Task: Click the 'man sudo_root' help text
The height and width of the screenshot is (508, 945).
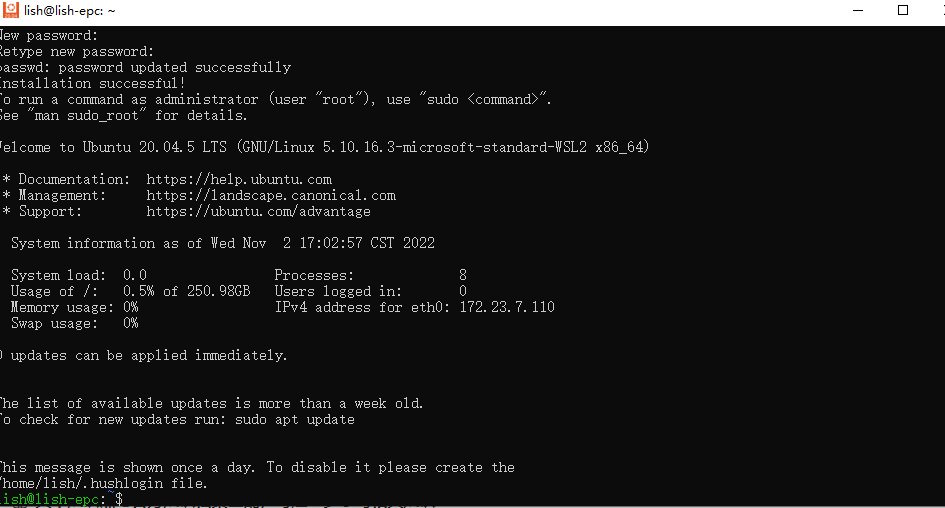Action: tap(87, 116)
